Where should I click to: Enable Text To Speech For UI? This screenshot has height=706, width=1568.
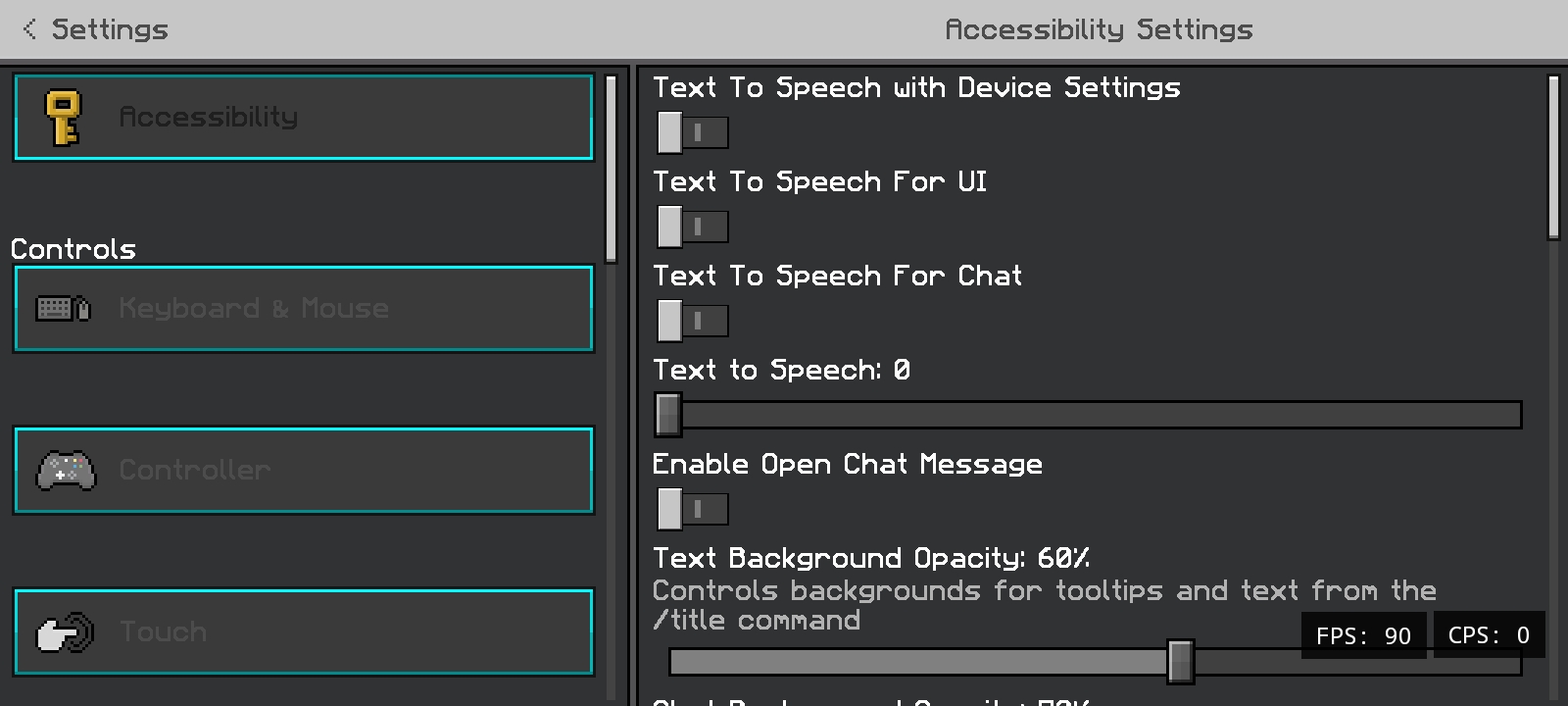tap(693, 227)
